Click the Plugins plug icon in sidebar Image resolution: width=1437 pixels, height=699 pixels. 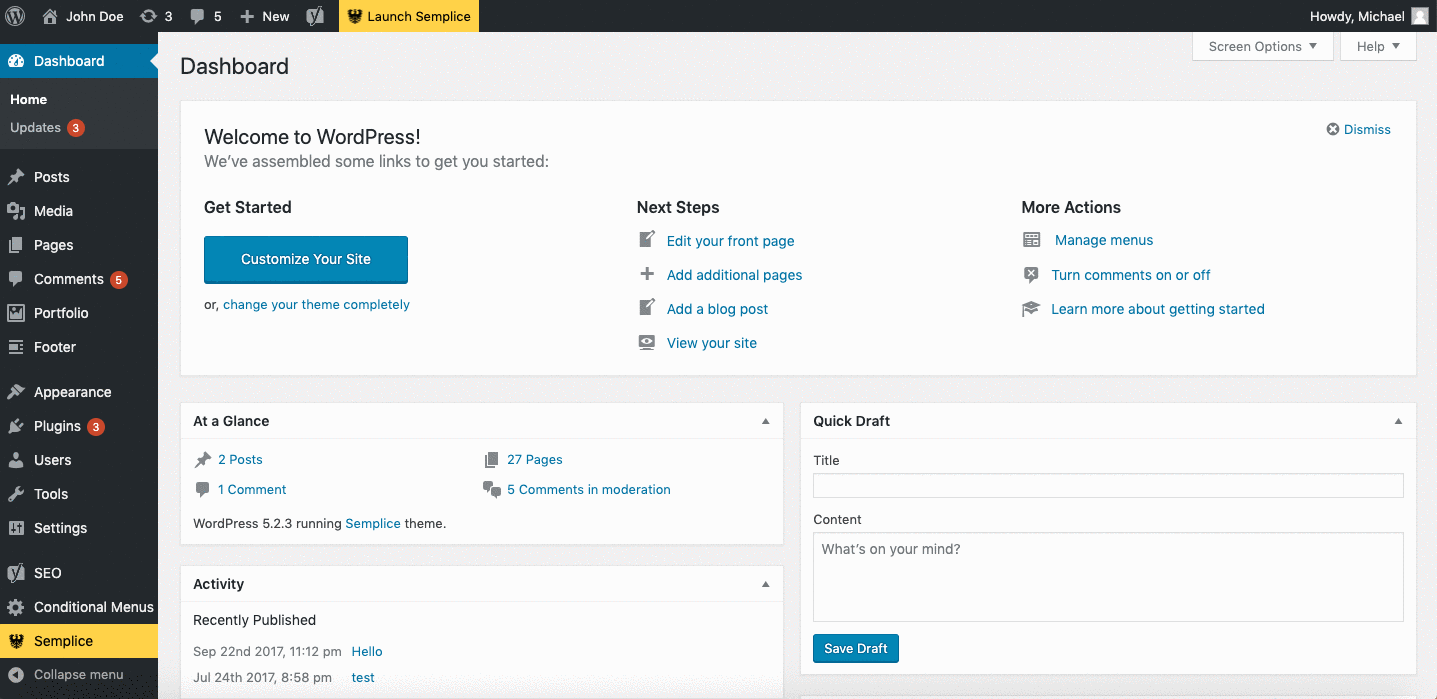coord(16,426)
